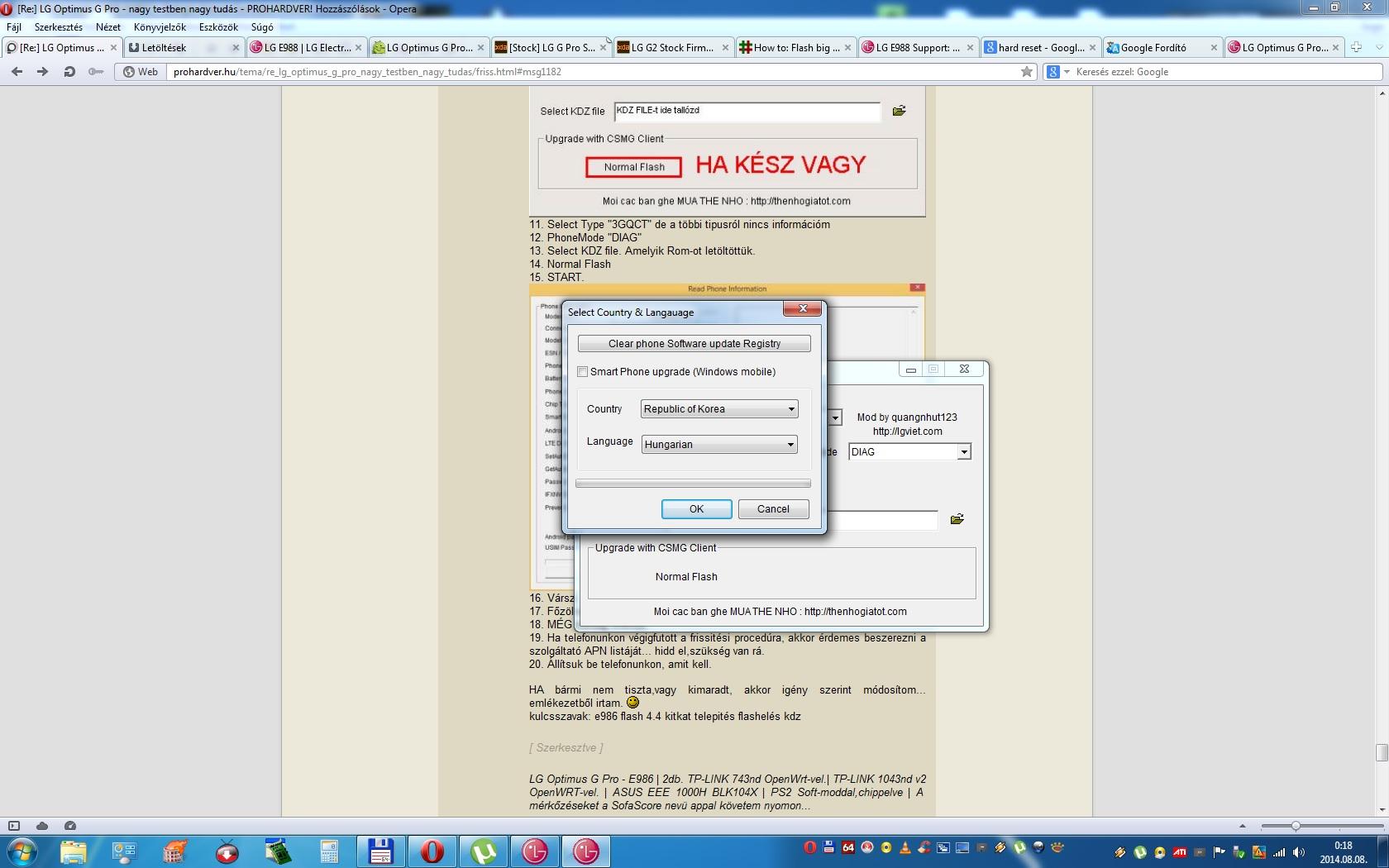Switch to the LG E988 Support tab
Image resolution: width=1389 pixels, height=868 pixels.
pyautogui.click(x=919, y=47)
